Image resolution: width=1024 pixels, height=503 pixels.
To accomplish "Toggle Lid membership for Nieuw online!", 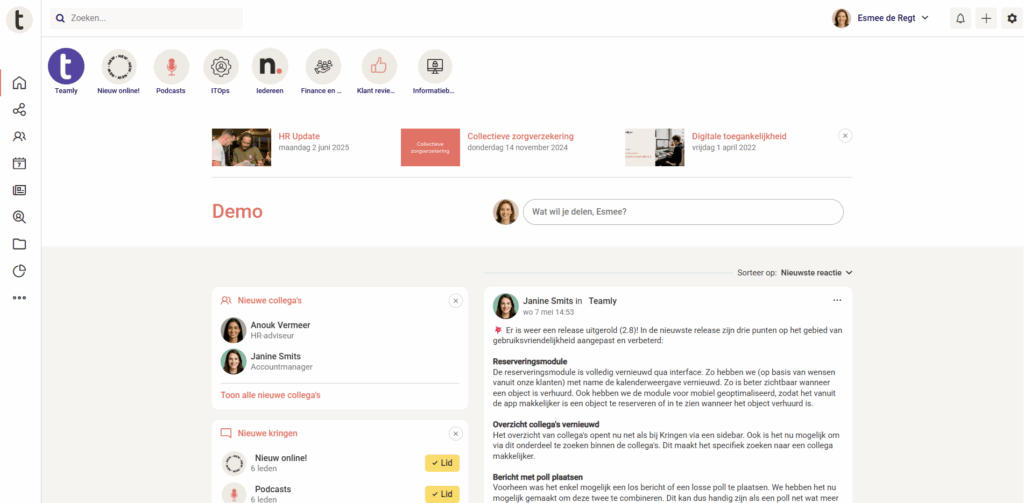I will [x=441, y=463].
